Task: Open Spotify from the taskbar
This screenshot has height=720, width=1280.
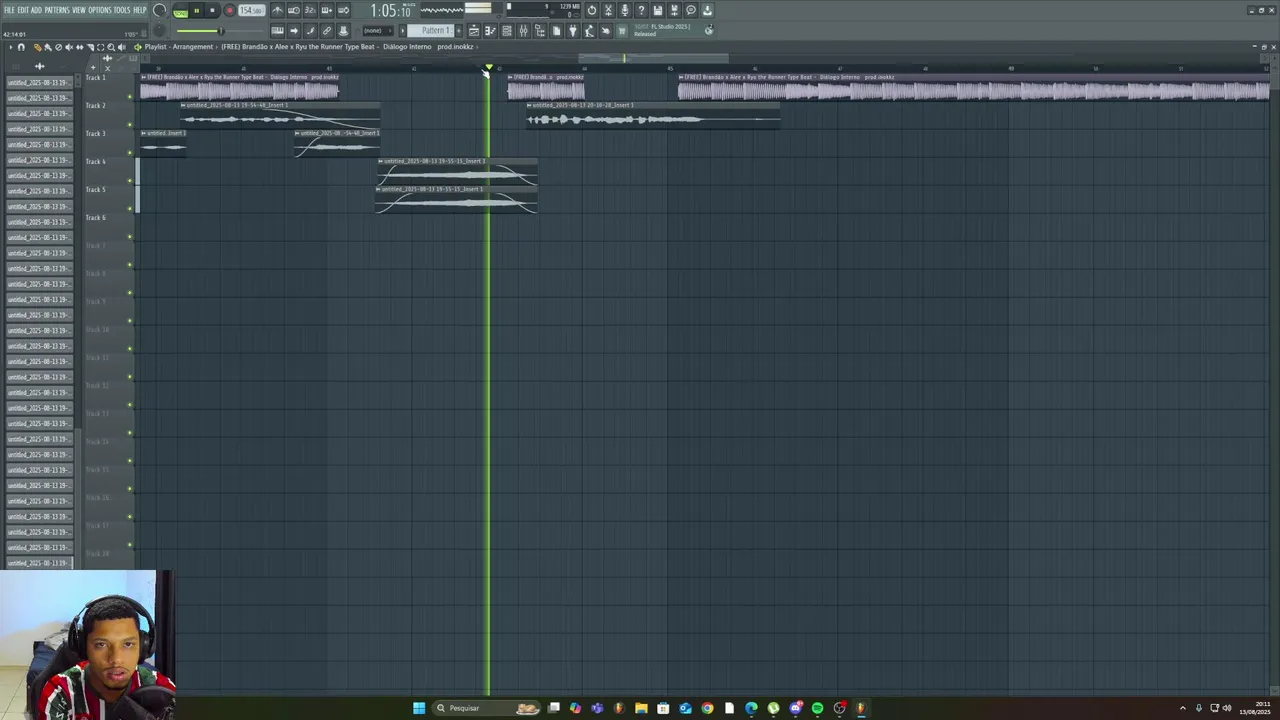Action: (817, 708)
